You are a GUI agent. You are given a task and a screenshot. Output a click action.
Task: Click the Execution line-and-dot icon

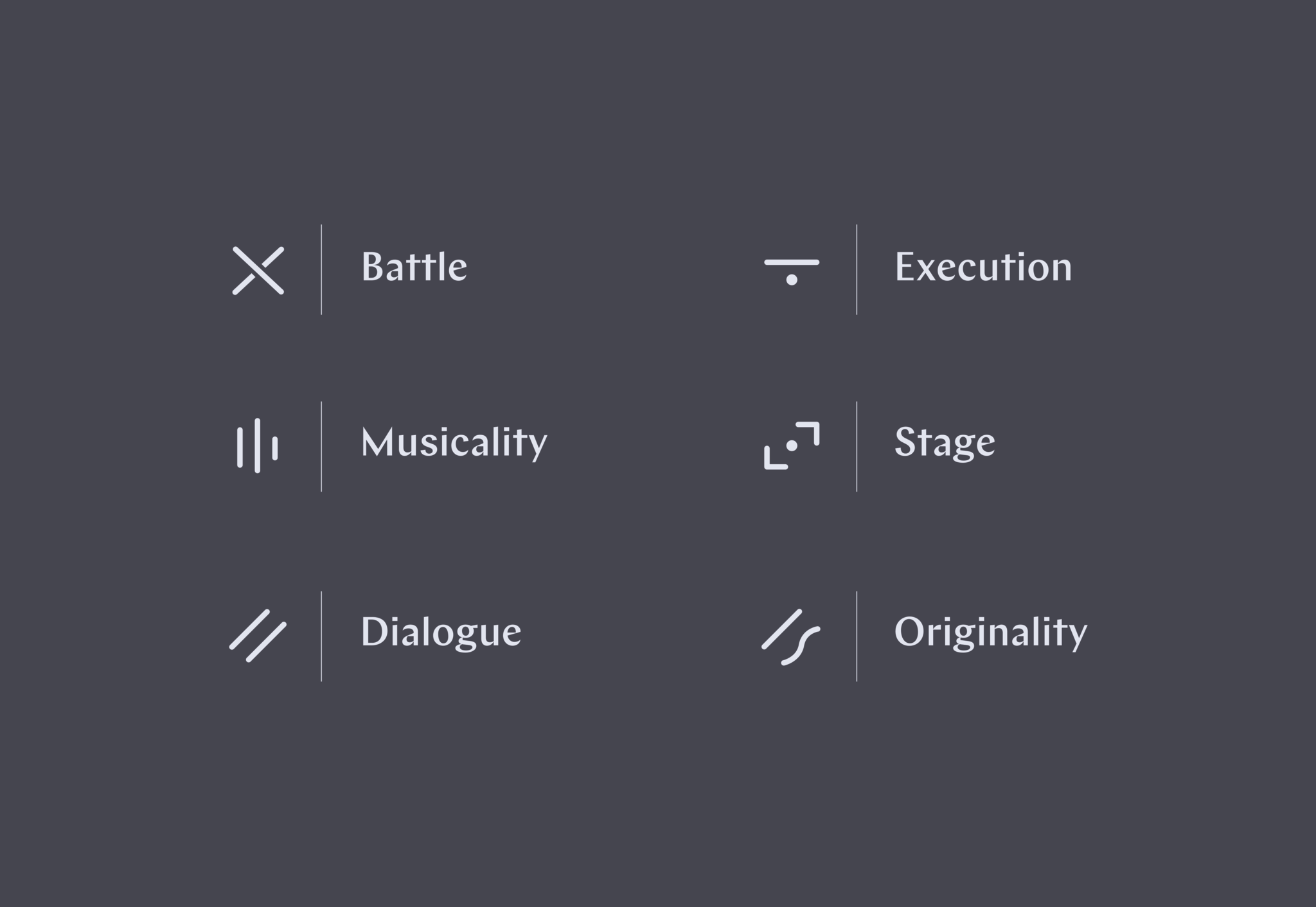coord(792,272)
